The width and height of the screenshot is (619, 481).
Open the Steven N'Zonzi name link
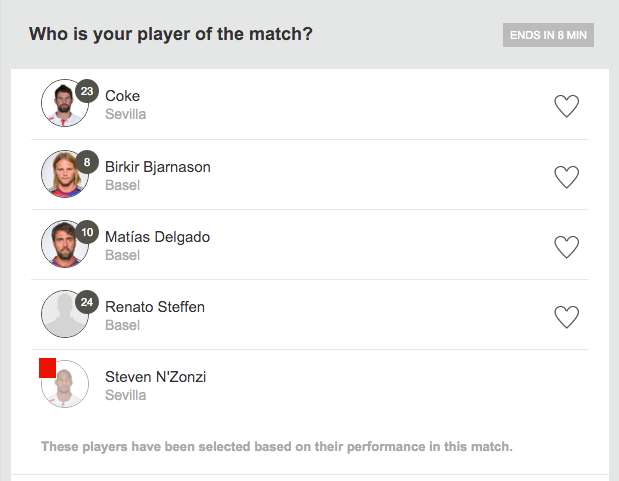coord(156,377)
